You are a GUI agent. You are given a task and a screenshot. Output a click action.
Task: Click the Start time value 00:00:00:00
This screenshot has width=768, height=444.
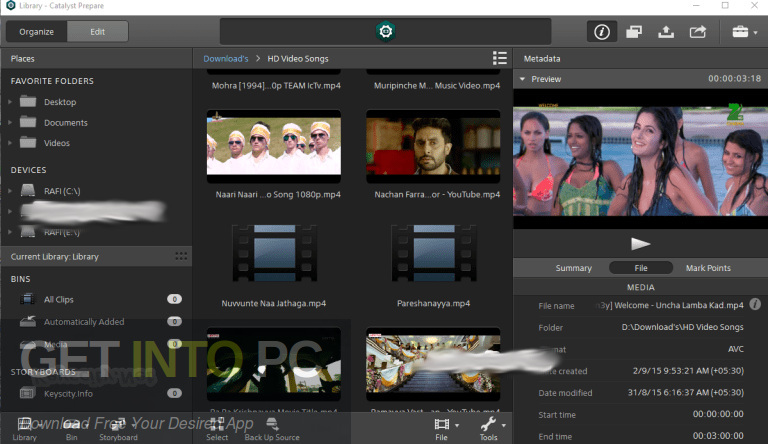pos(718,414)
